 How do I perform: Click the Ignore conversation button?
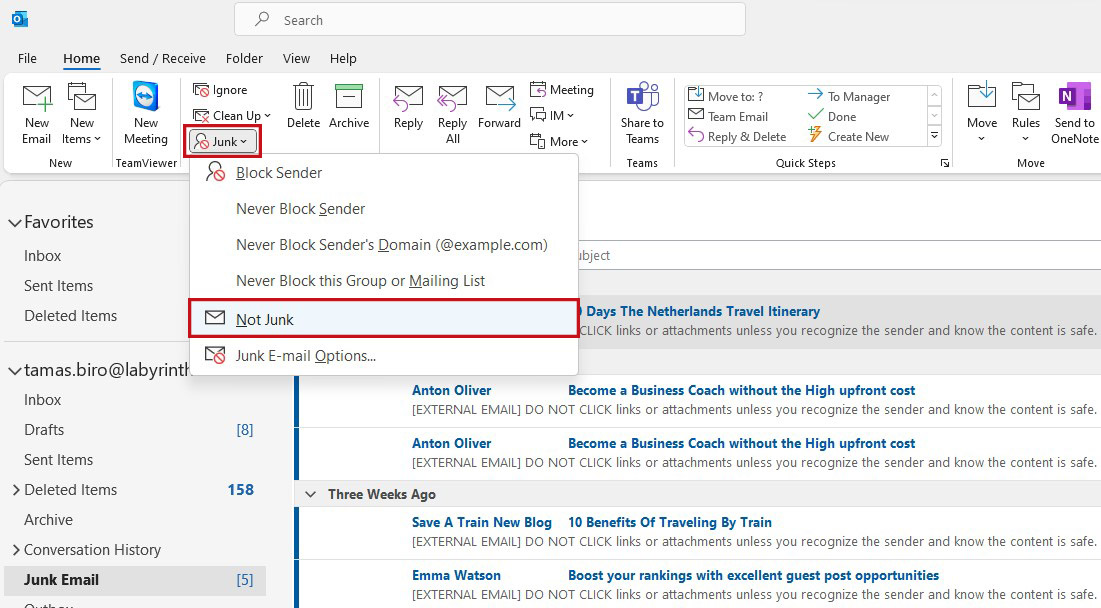tap(220, 90)
